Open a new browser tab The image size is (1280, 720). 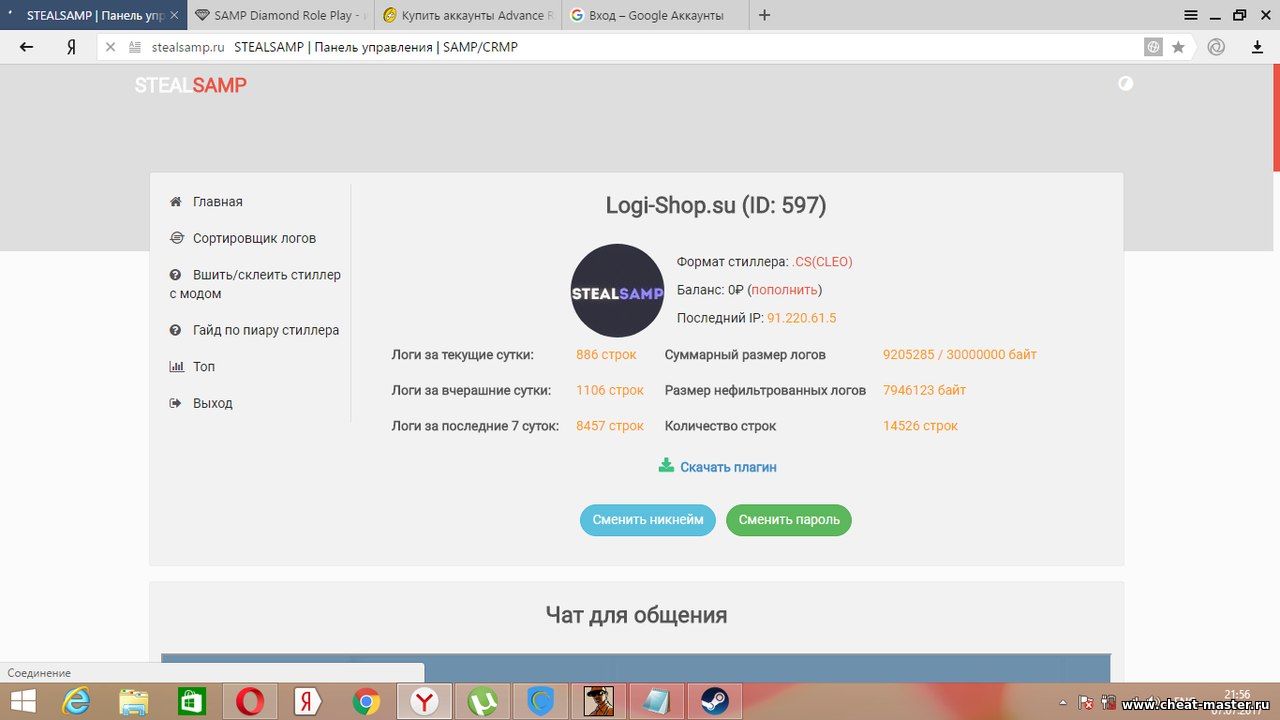point(765,15)
